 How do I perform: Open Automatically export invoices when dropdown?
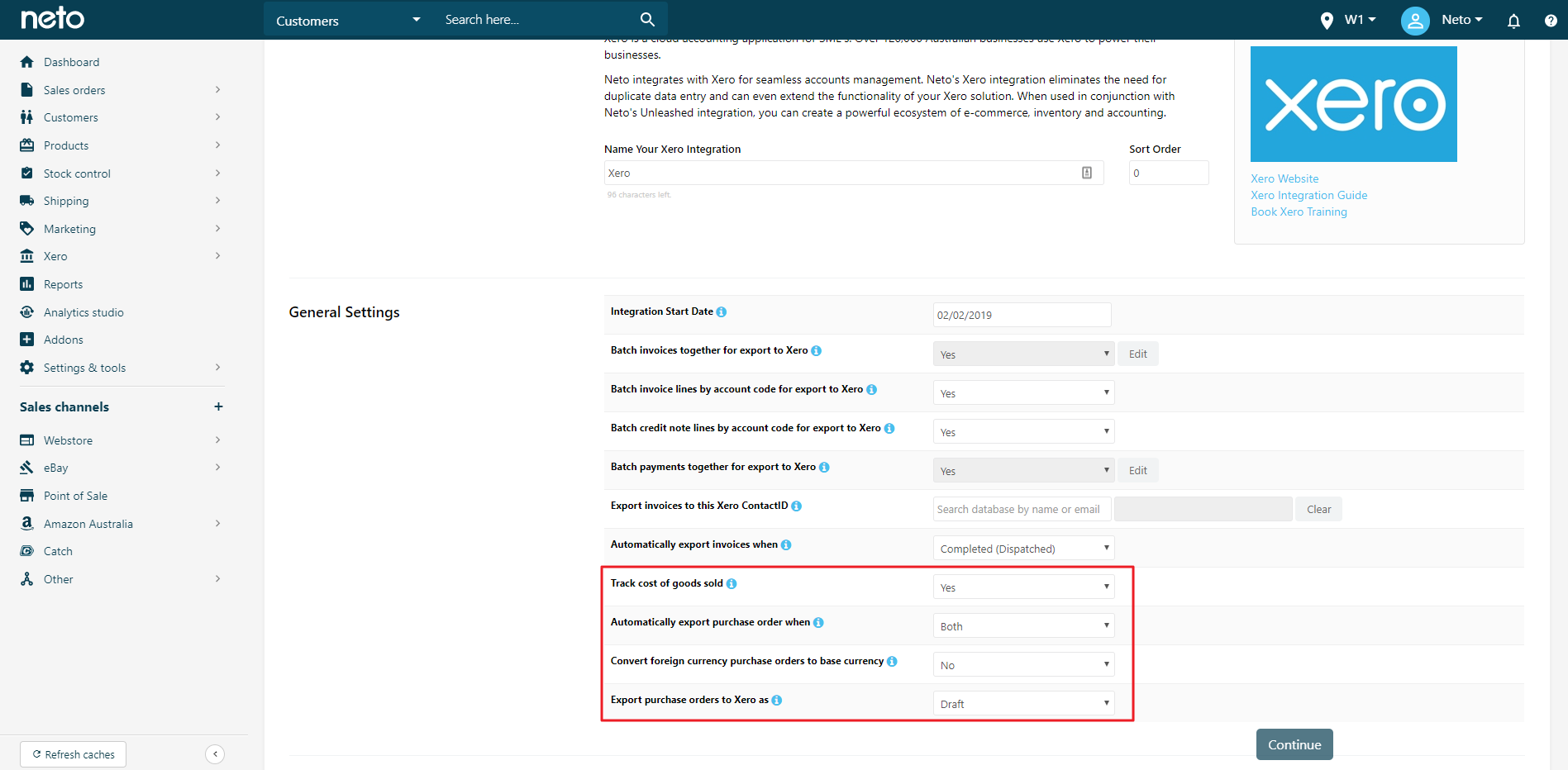pos(1023,548)
